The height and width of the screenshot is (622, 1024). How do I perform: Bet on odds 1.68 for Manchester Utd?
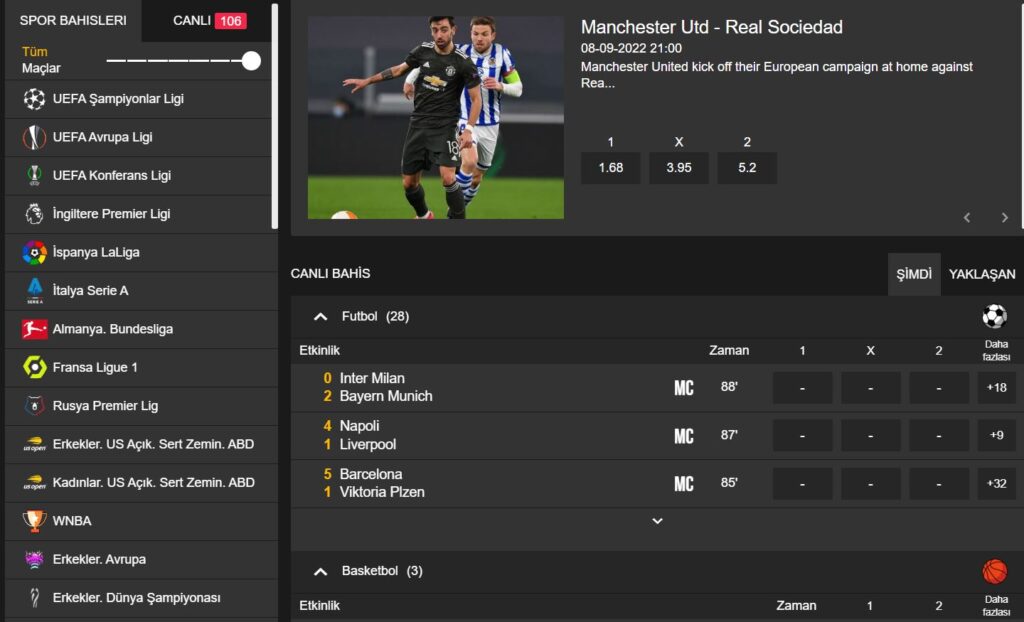coord(610,168)
